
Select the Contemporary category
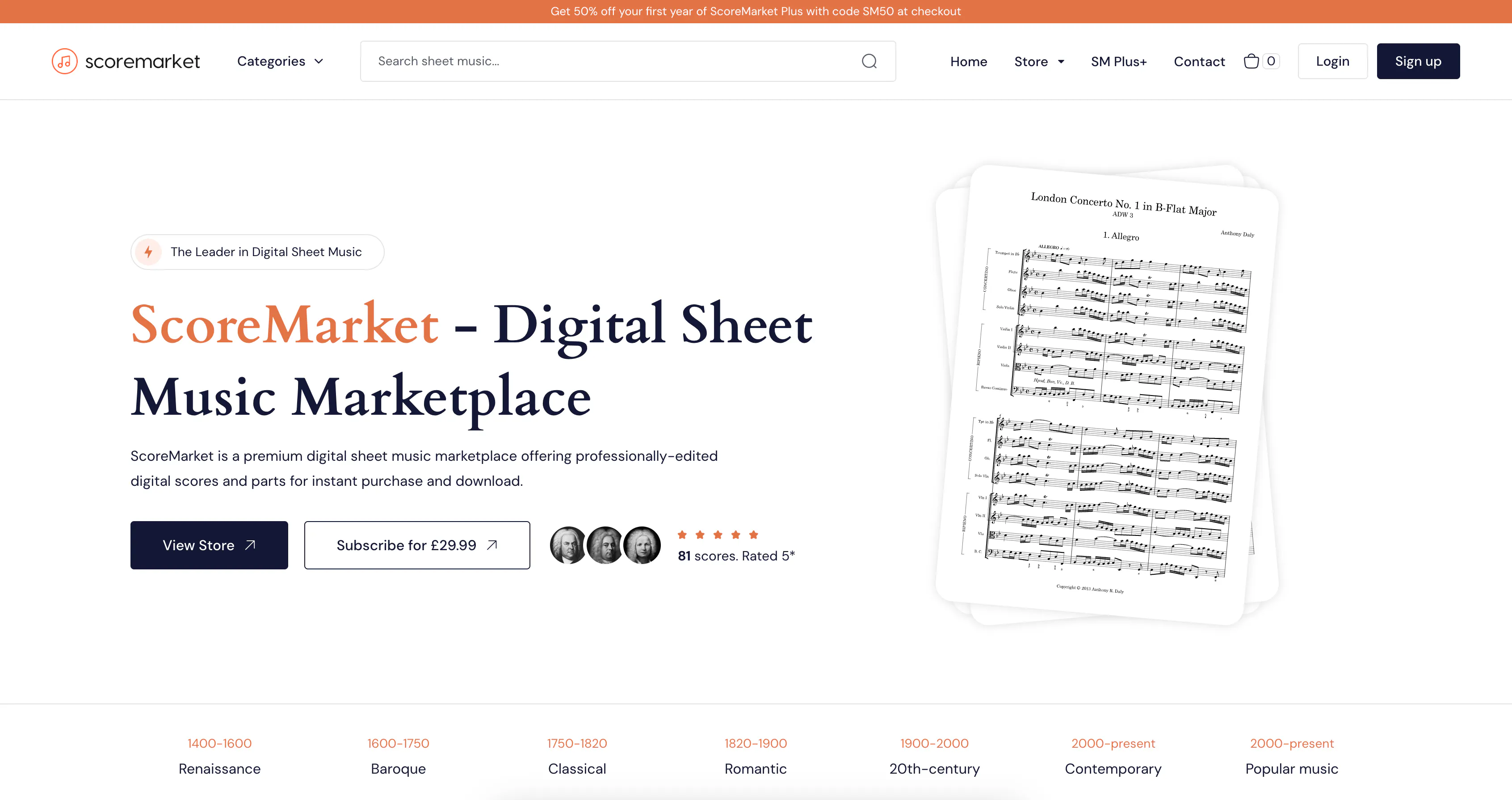(x=1113, y=756)
